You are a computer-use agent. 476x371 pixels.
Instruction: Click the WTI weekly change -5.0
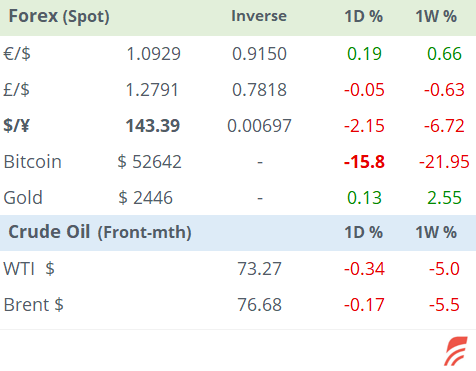click(444, 269)
